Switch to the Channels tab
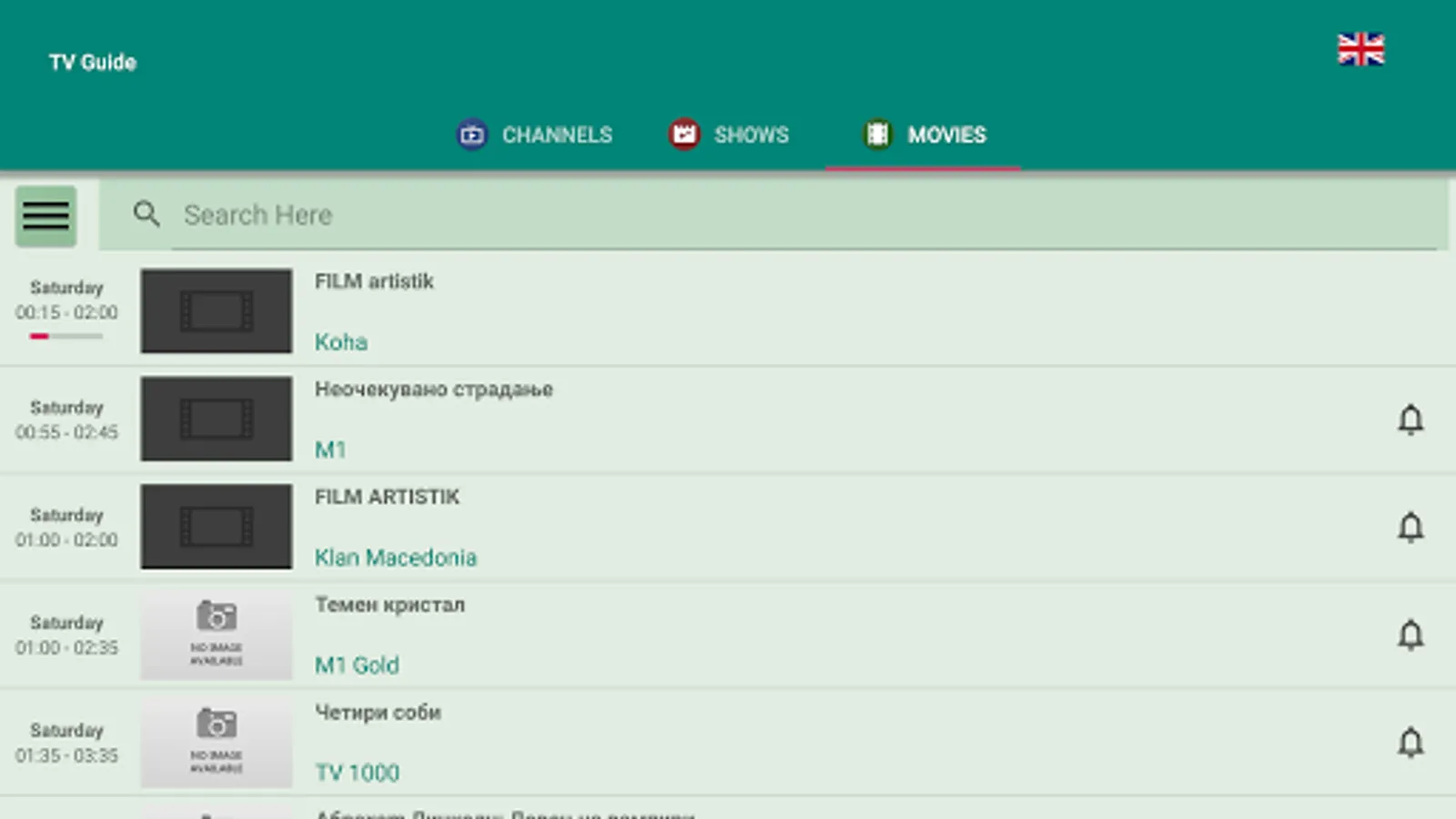Image resolution: width=1456 pixels, height=819 pixels. pyautogui.click(x=534, y=135)
